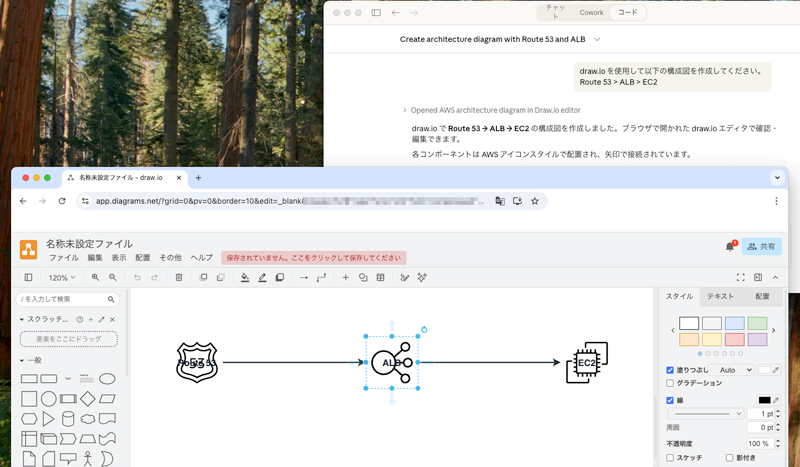Open a new browser tab
This screenshot has width=800, height=467.
coord(198,178)
